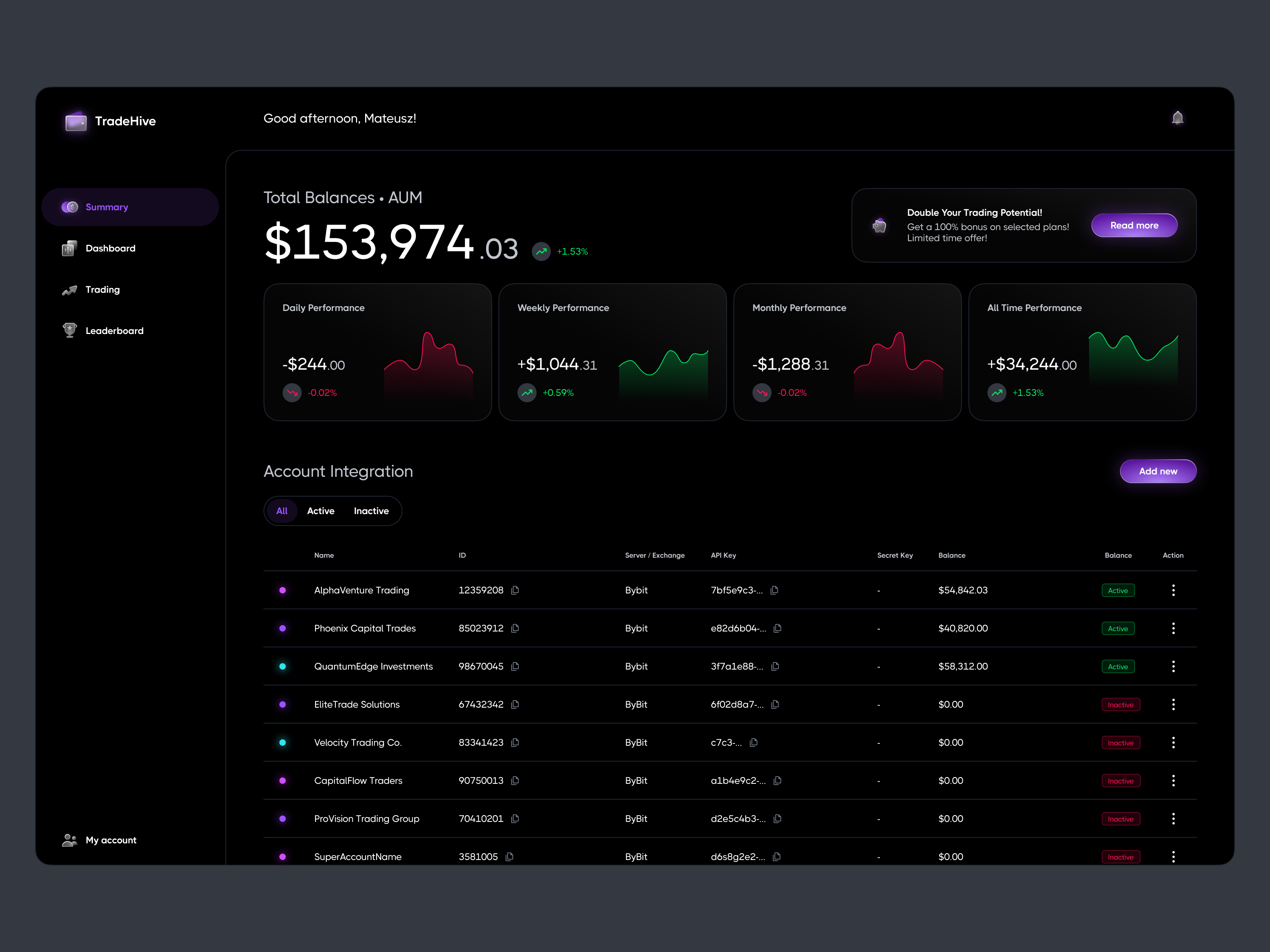Open the All Time Performance chart
This screenshot has height=952, width=1270.
click(x=1133, y=359)
